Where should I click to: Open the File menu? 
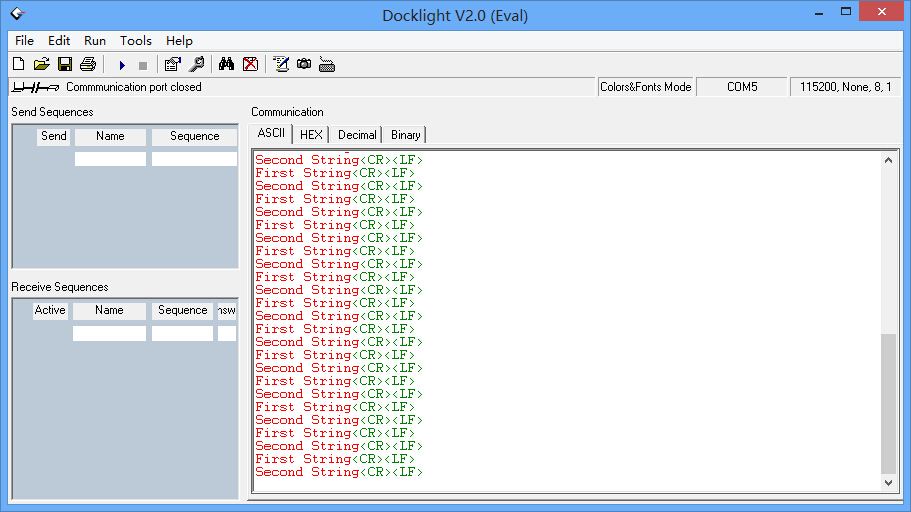24,41
